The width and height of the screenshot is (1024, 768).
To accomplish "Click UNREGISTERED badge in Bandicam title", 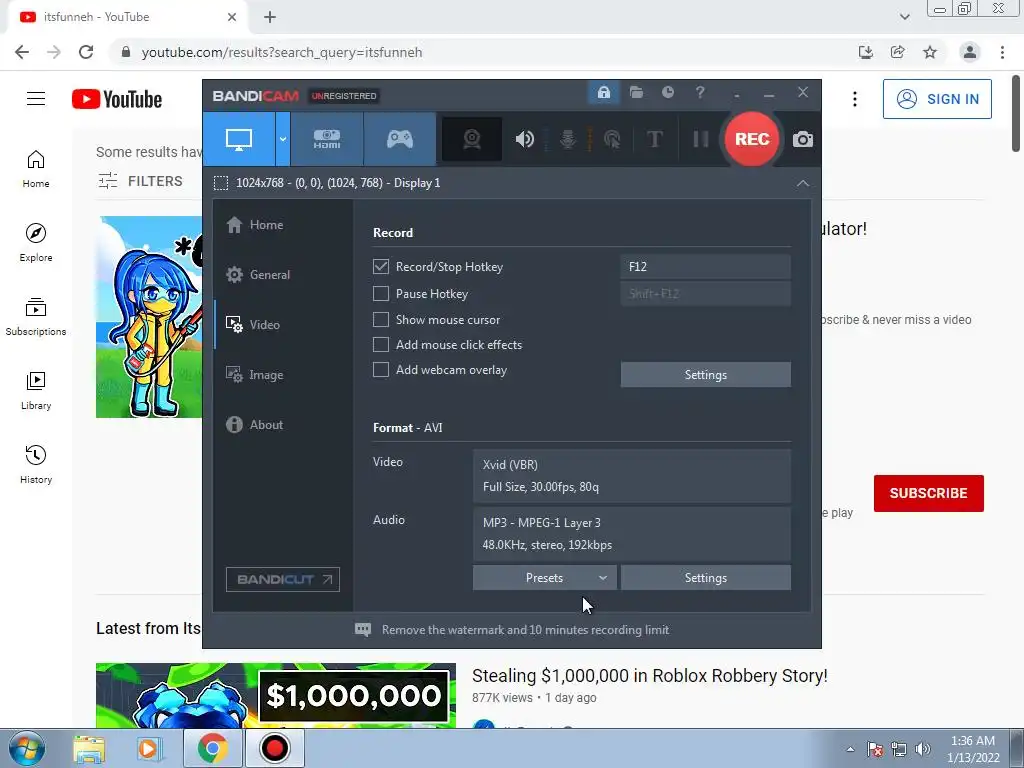I will coord(344,96).
